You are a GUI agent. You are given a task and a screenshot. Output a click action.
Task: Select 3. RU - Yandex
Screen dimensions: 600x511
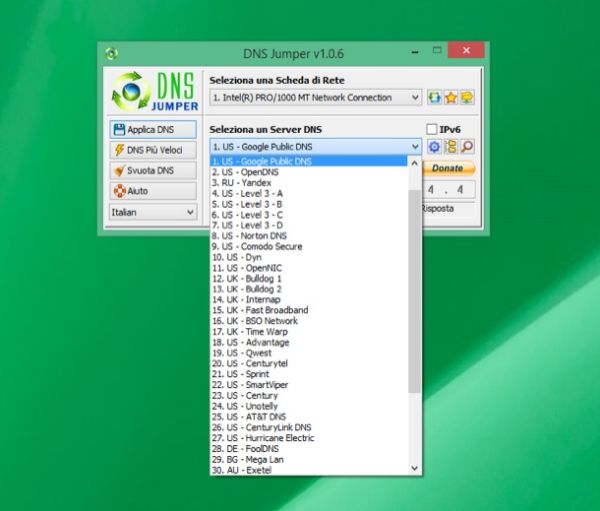tap(309, 183)
